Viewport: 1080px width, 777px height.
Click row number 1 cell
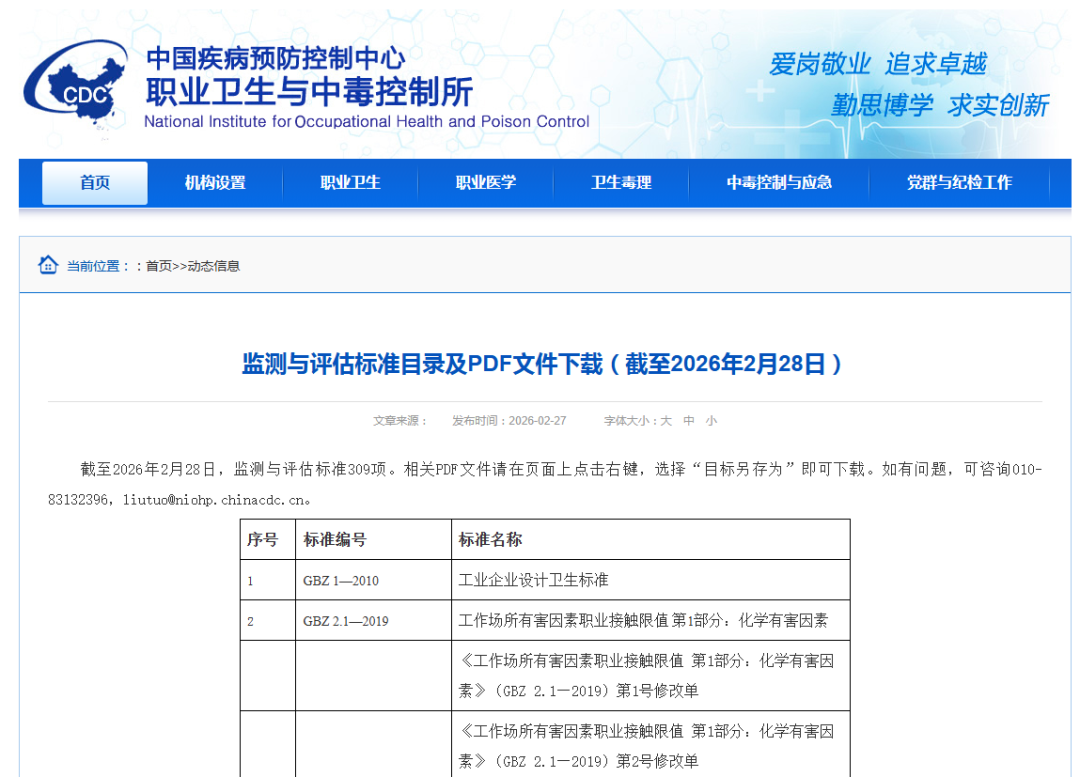[267, 580]
